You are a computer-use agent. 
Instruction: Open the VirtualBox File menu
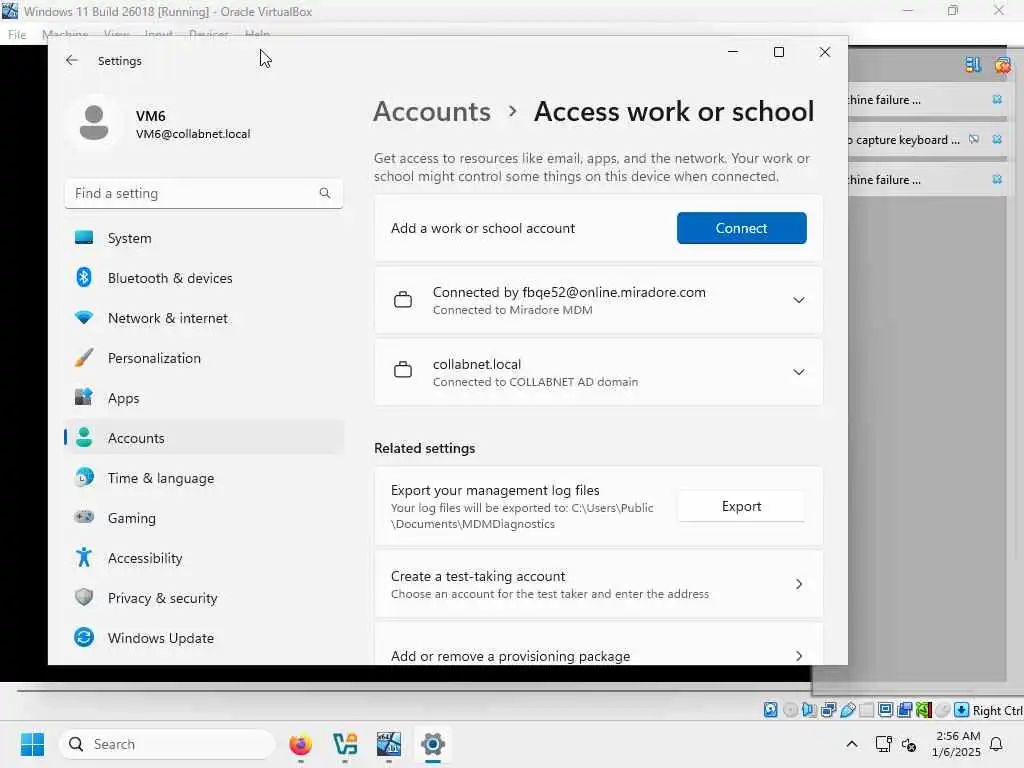[x=17, y=35]
